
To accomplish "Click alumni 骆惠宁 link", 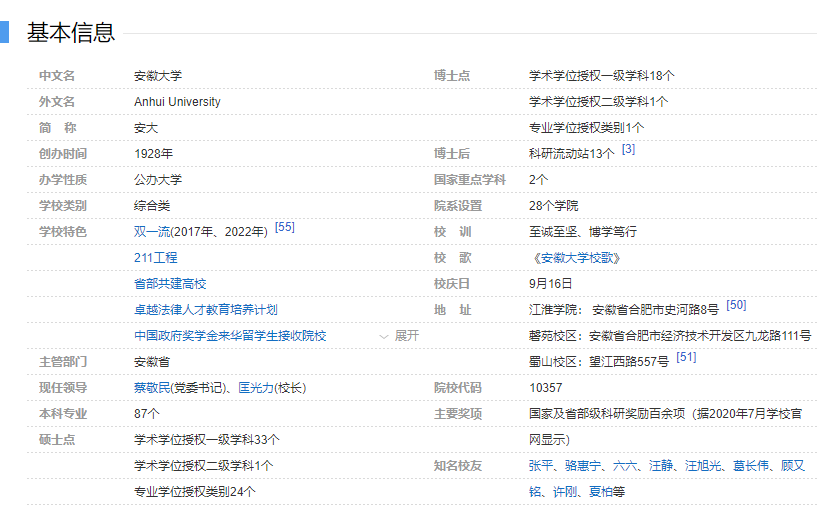I will 582,466.
